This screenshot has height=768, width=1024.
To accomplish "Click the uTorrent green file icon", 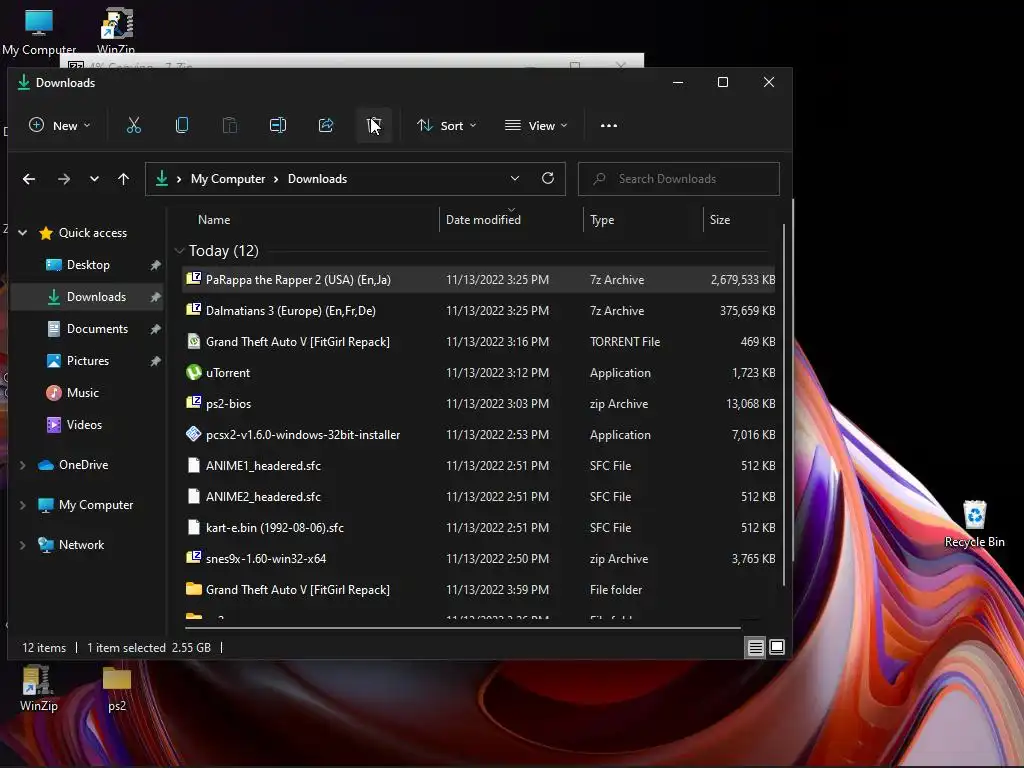I will [193, 372].
